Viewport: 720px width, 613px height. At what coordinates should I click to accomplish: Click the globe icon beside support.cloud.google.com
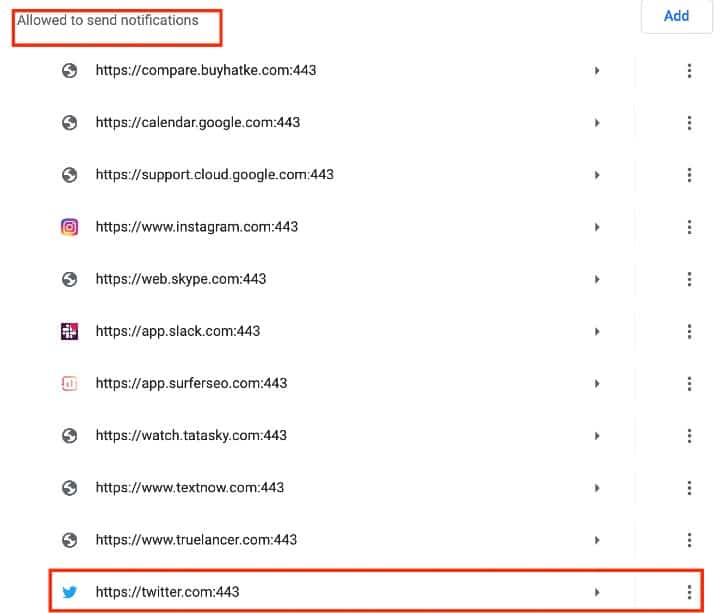pos(69,175)
